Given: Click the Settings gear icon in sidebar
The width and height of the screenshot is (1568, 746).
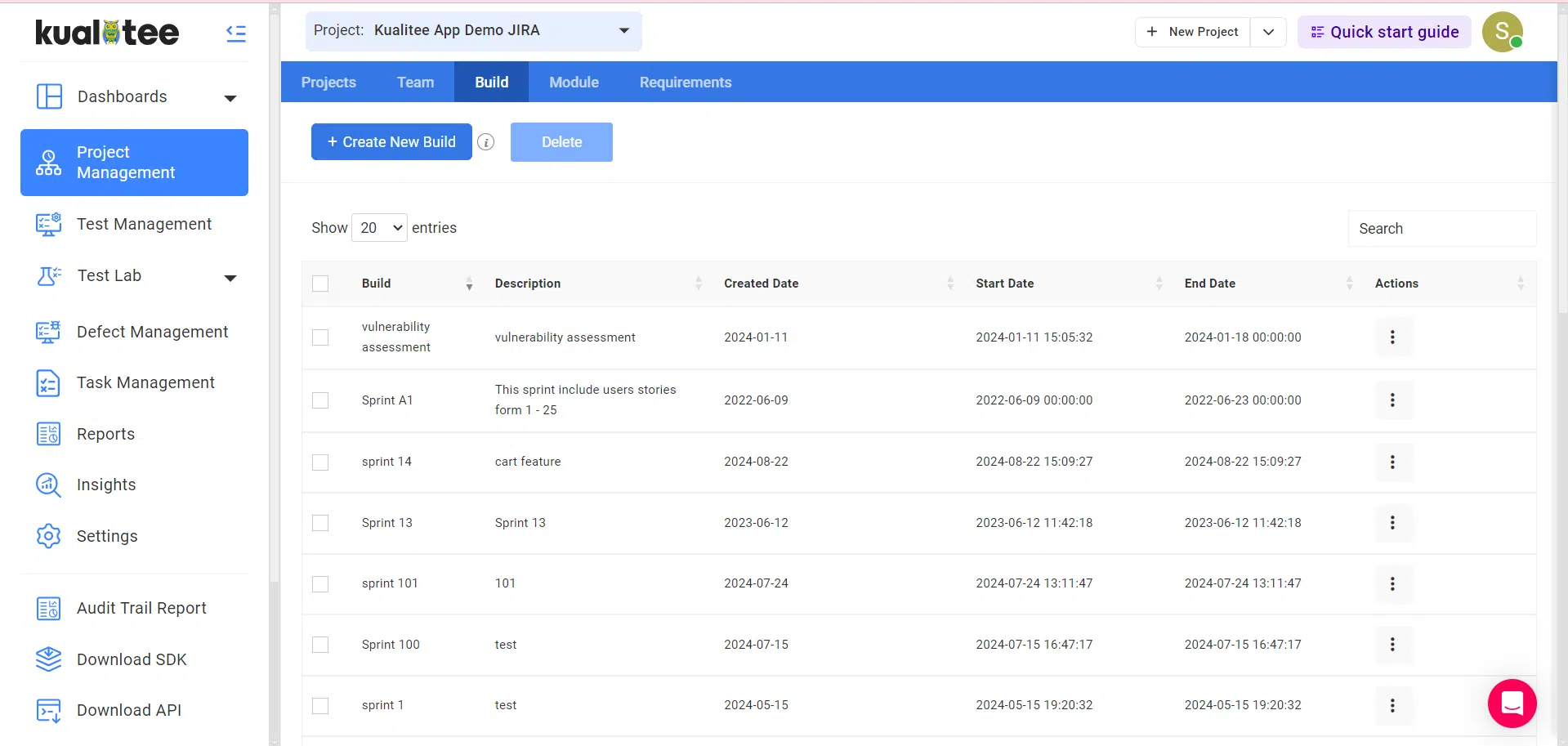Looking at the screenshot, I should click(x=48, y=536).
